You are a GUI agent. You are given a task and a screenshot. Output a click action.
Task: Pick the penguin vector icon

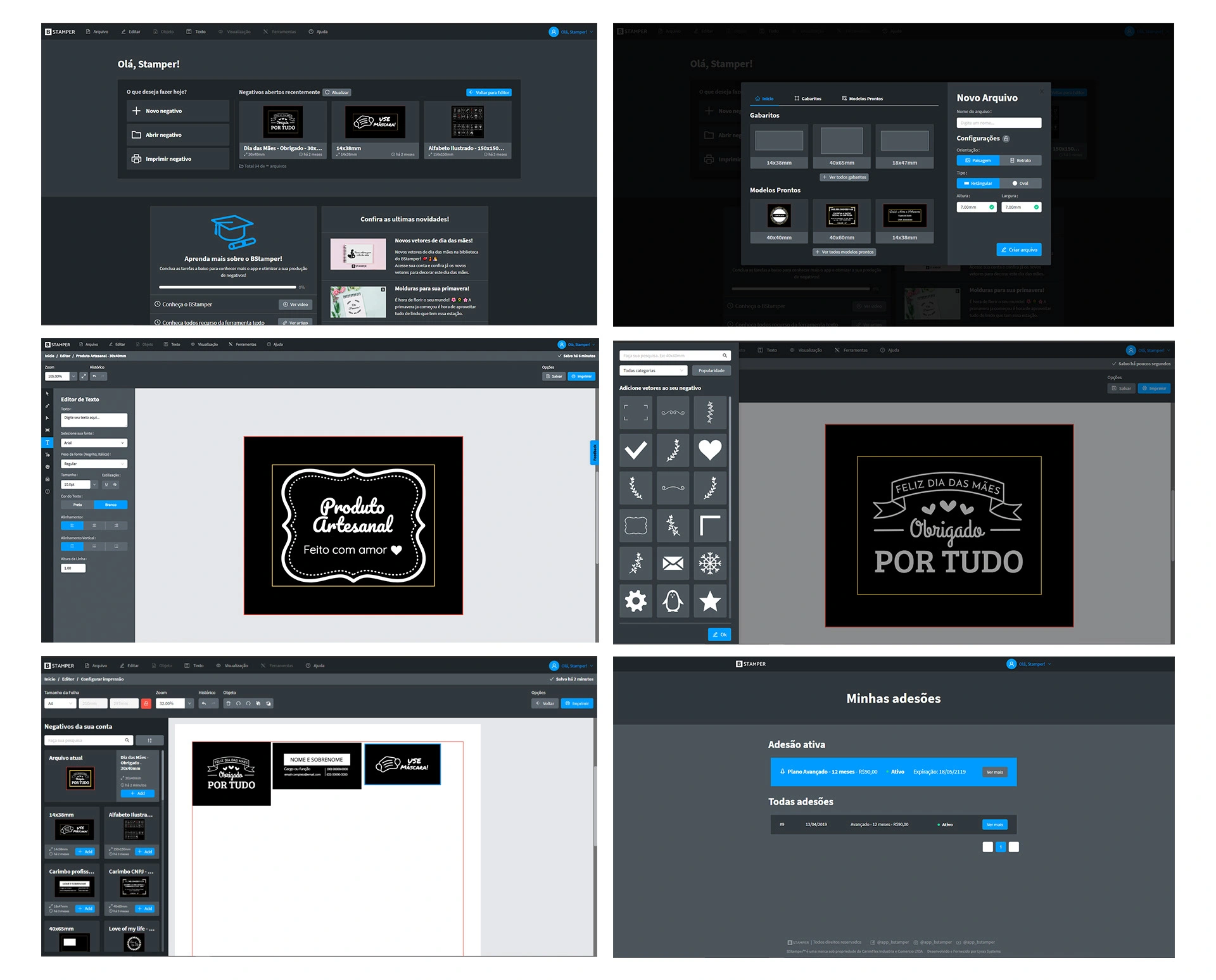673,601
